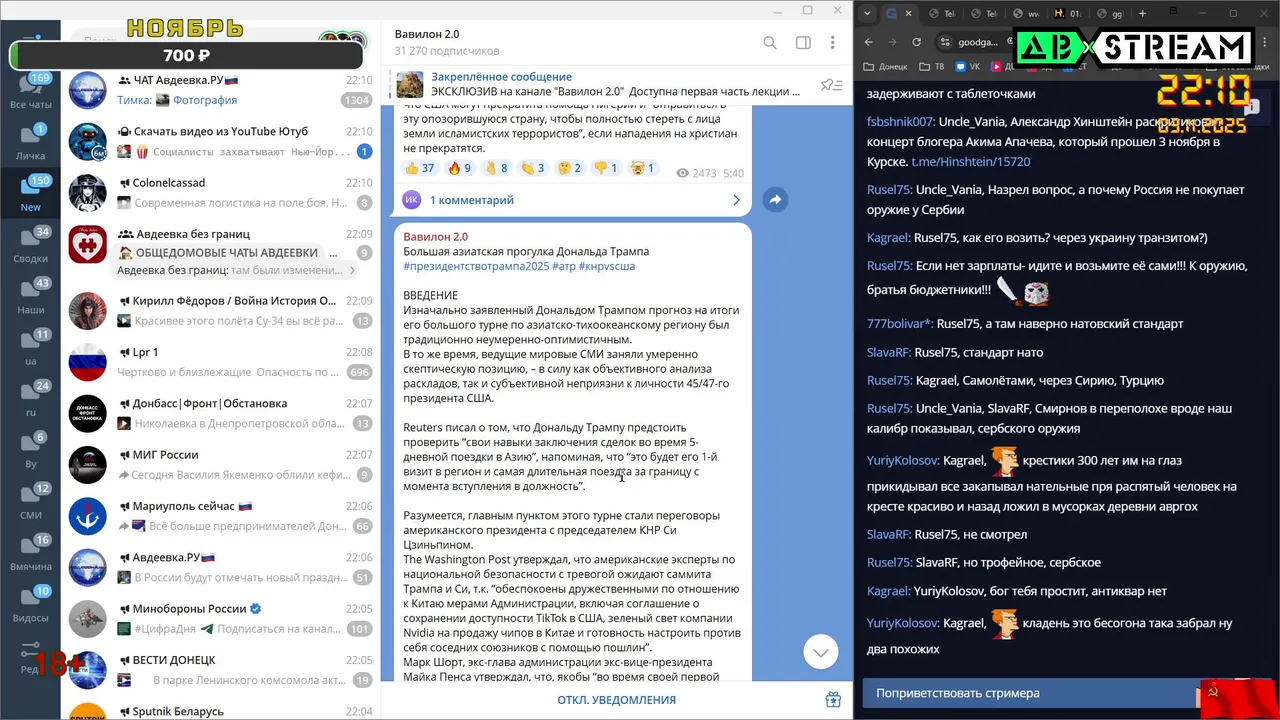1280x720 pixels.
Task: Click ОТКЛ. УВЕДОМЛЕНИЯ button
Action: point(616,700)
